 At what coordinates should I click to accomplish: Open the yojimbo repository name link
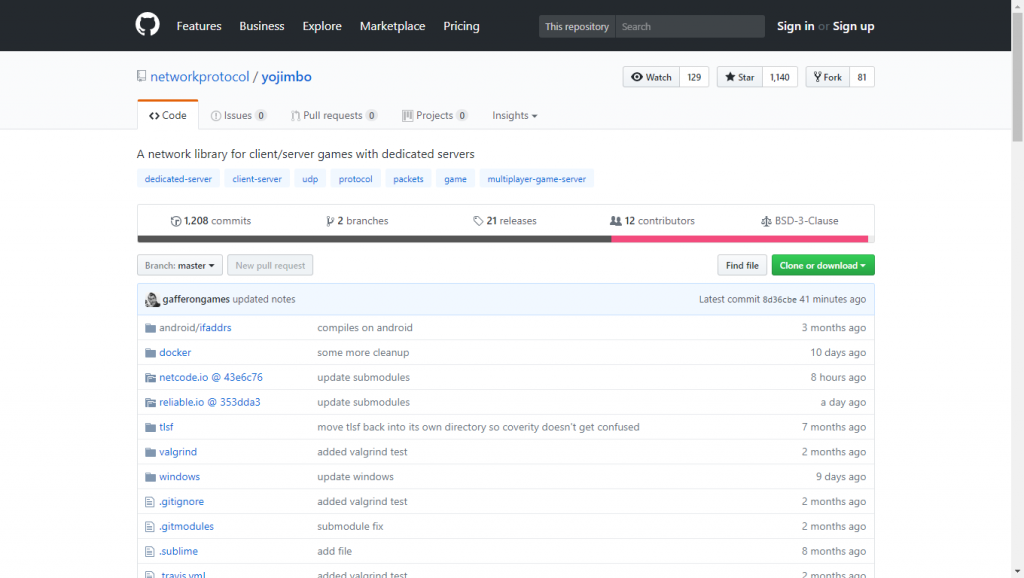287,76
